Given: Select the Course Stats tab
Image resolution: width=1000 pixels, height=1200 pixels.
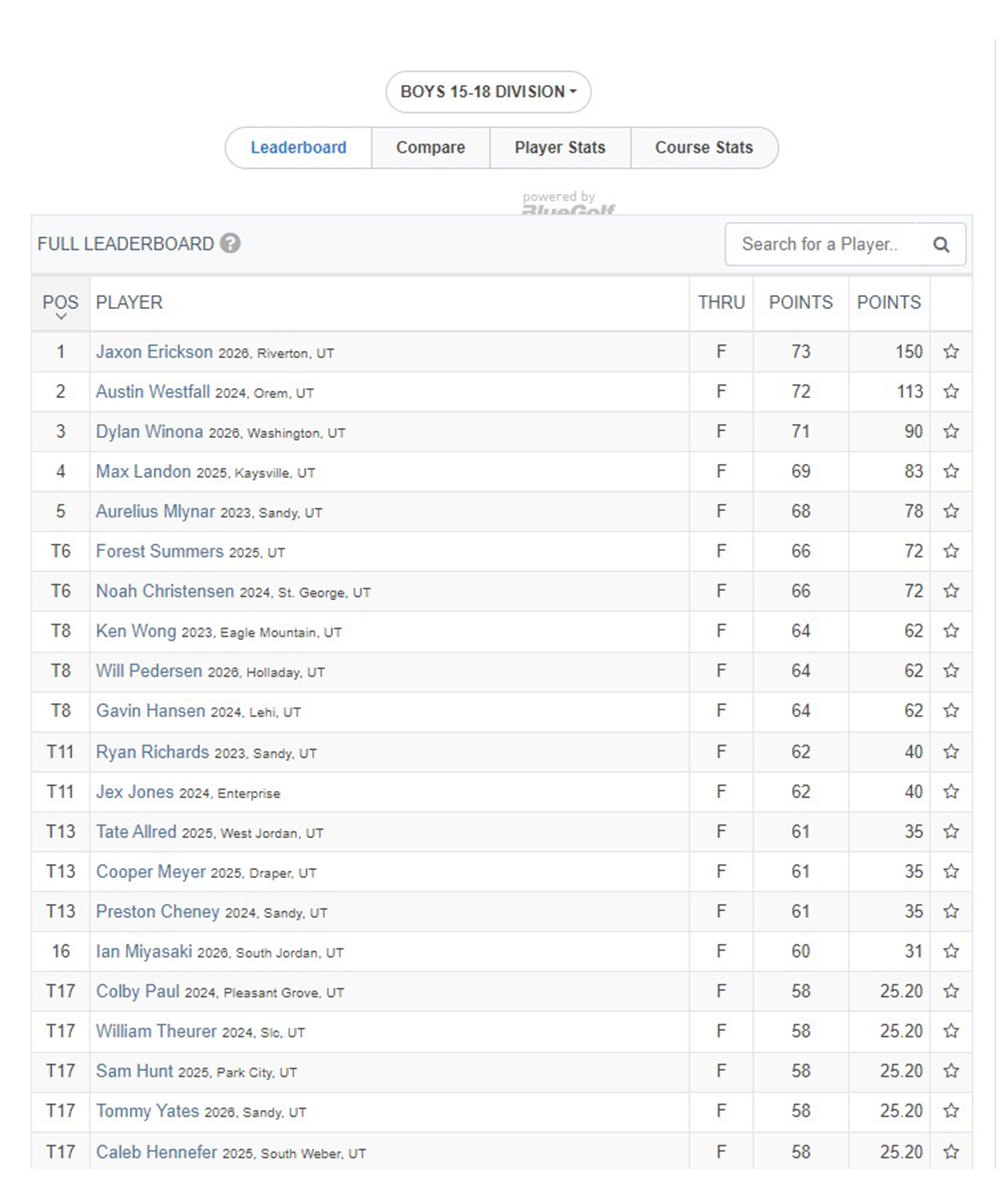Looking at the screenshot, I should [x=704, y=148].
